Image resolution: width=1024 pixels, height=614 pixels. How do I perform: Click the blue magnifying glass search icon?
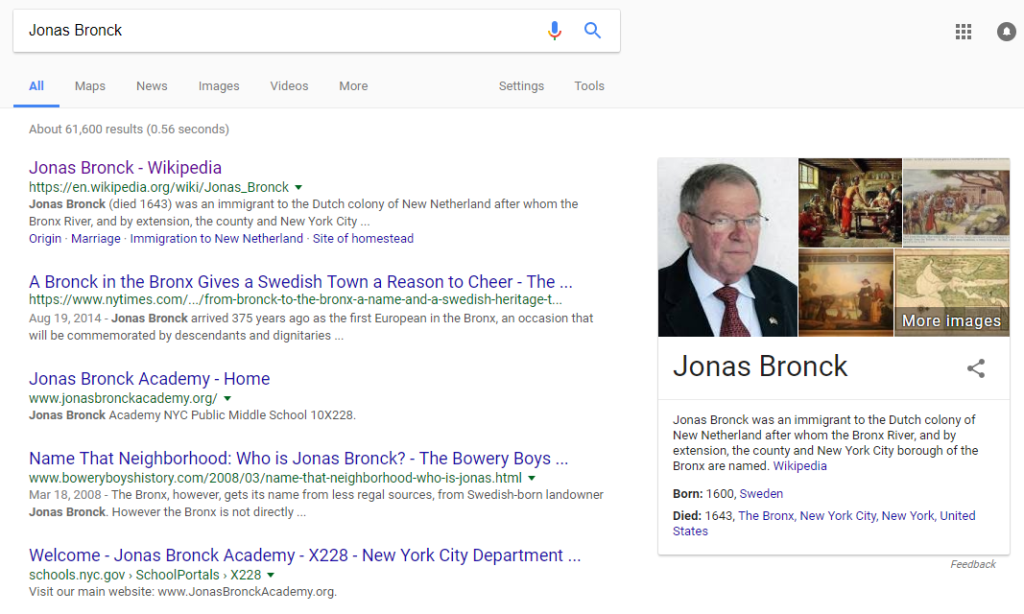(x=593, y=31)
